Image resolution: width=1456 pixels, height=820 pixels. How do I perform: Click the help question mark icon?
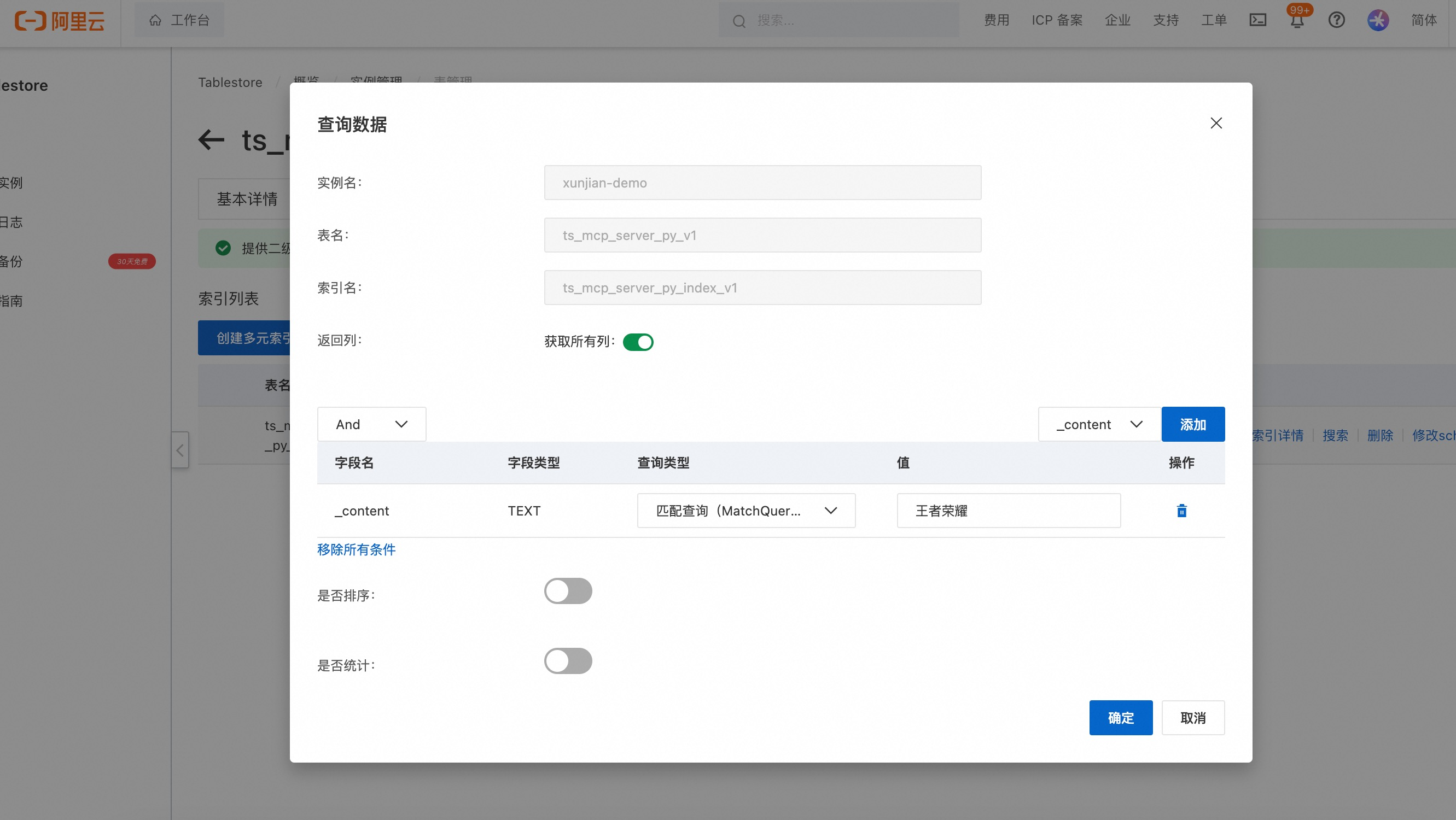click(x=1336, y=20)
